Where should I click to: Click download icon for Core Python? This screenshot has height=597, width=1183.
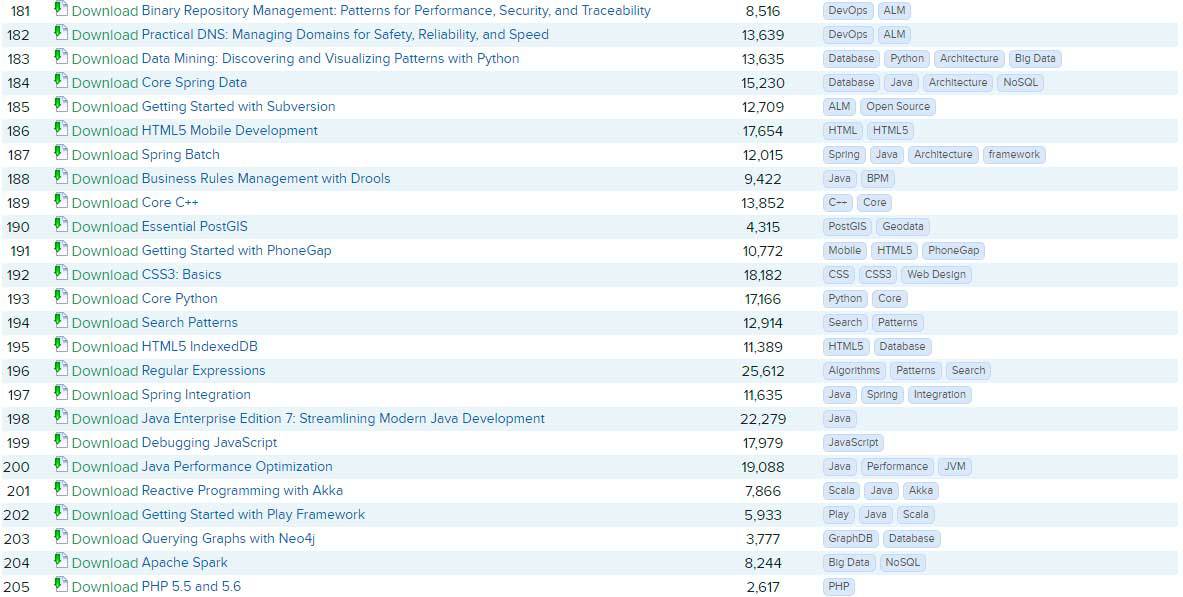pos(61,297)
